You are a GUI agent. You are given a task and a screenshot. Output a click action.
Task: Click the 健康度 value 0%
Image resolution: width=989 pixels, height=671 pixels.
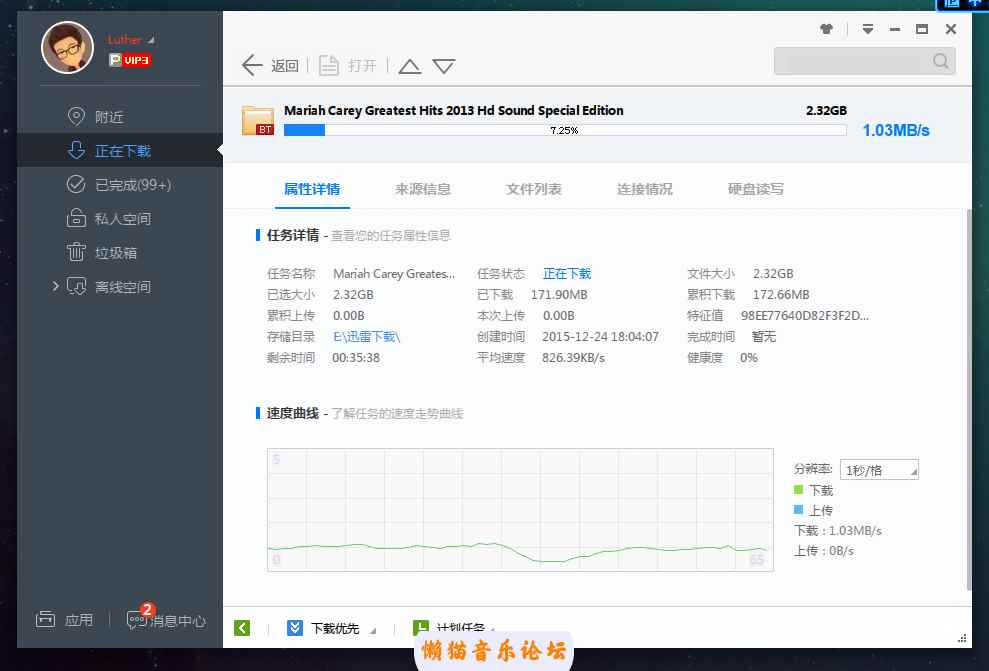tap(749, 357)
